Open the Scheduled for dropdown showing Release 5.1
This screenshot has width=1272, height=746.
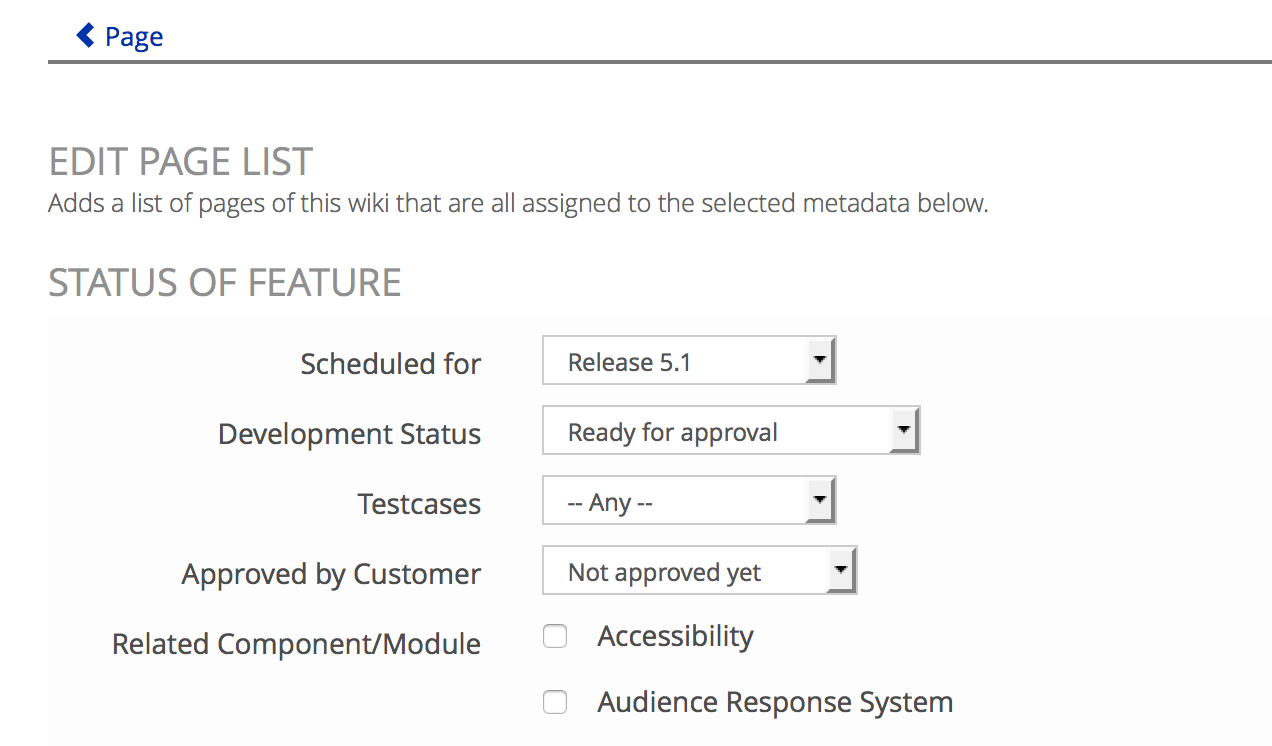tap(689, 361)
